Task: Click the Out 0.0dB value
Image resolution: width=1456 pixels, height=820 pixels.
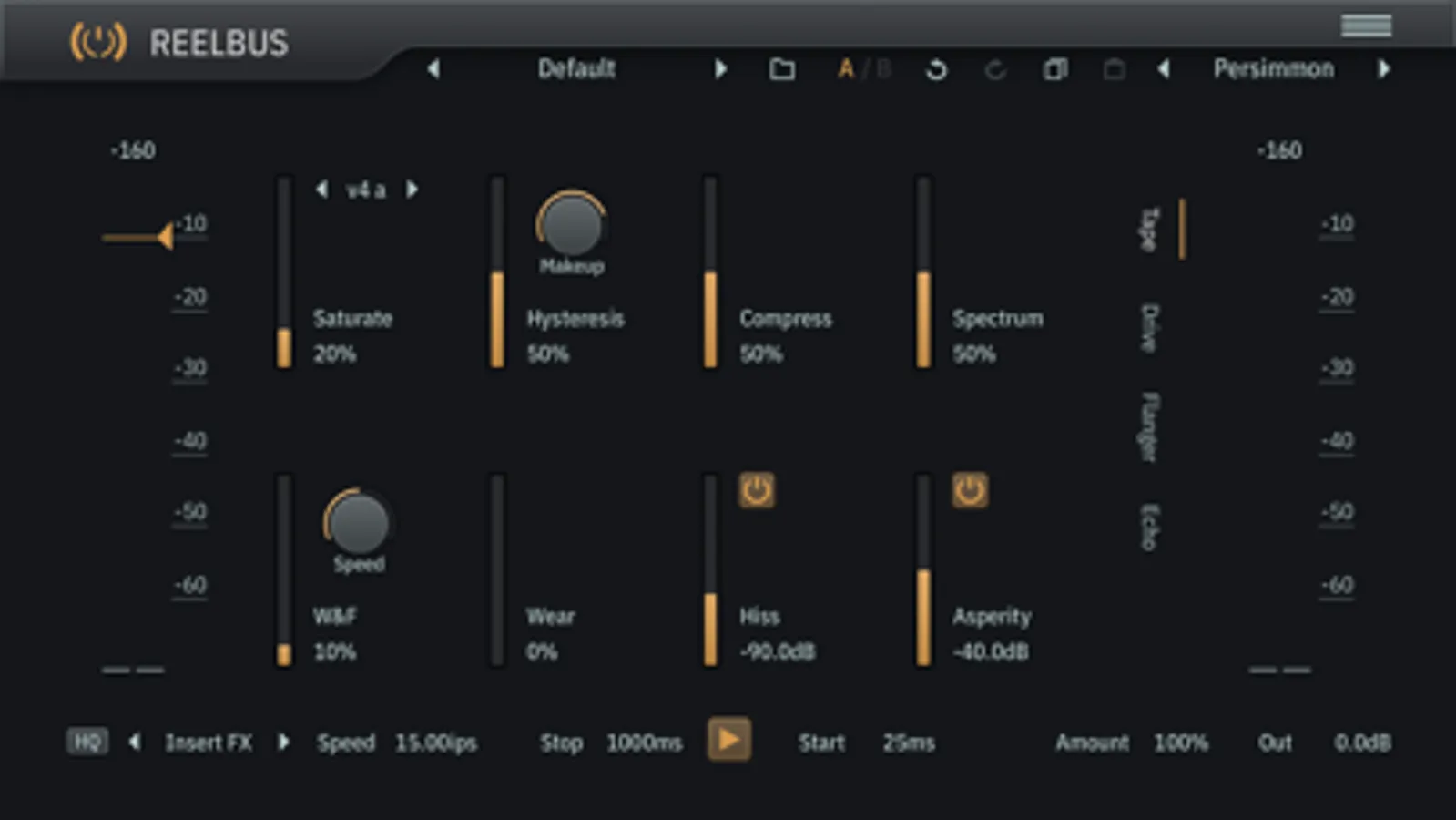Action: [x=1362, y=743]
